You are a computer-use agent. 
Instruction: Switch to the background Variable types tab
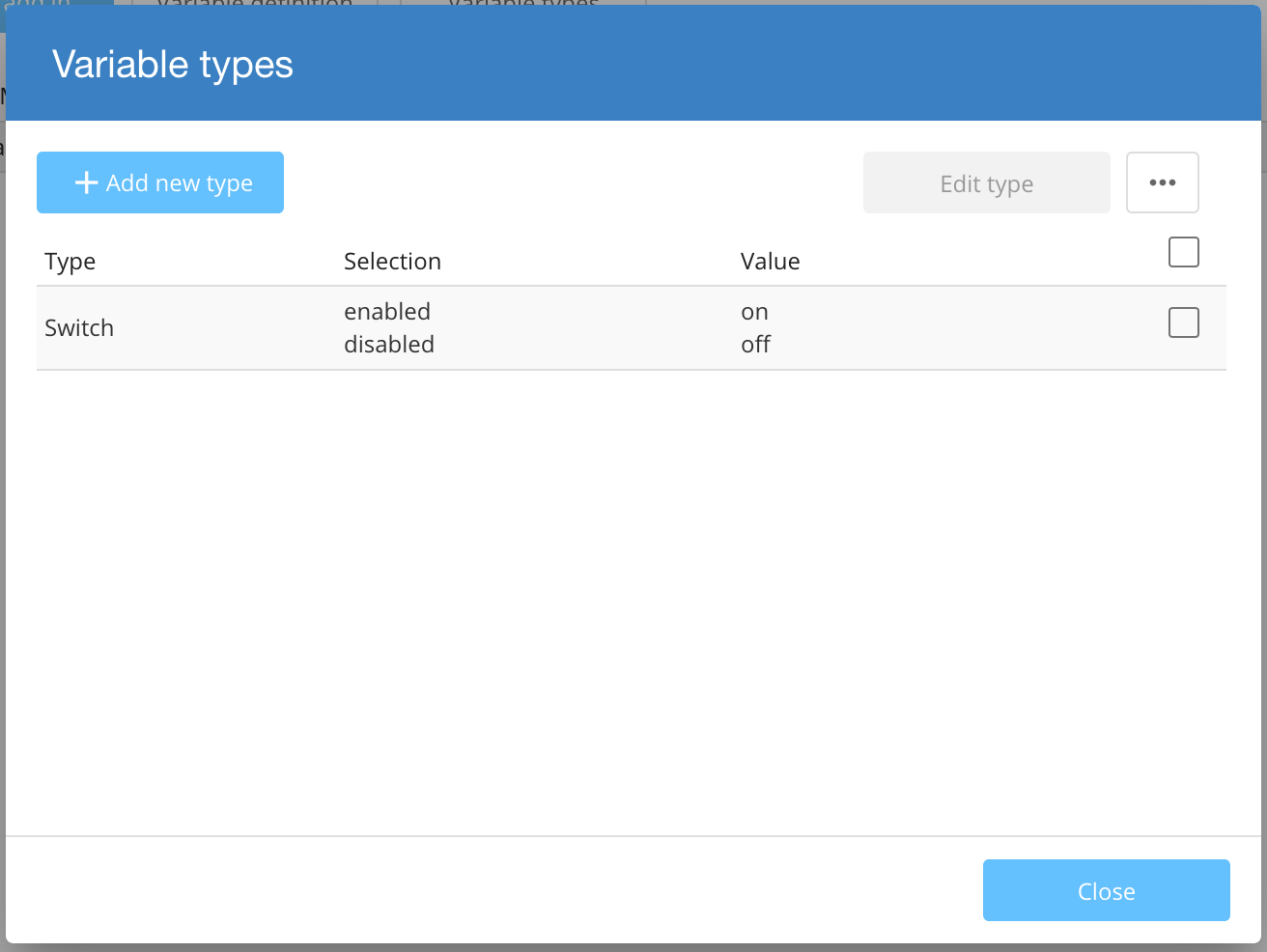click(x=523, y=3)
